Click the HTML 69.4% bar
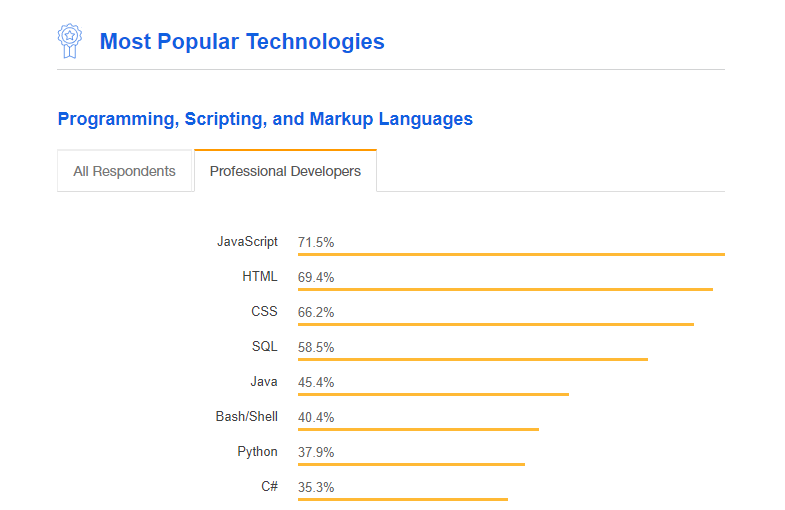785x510 pixels. (505, 289)
